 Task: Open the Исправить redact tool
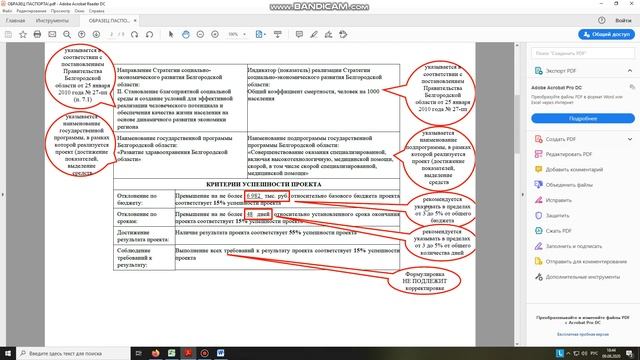coord(558,200)
